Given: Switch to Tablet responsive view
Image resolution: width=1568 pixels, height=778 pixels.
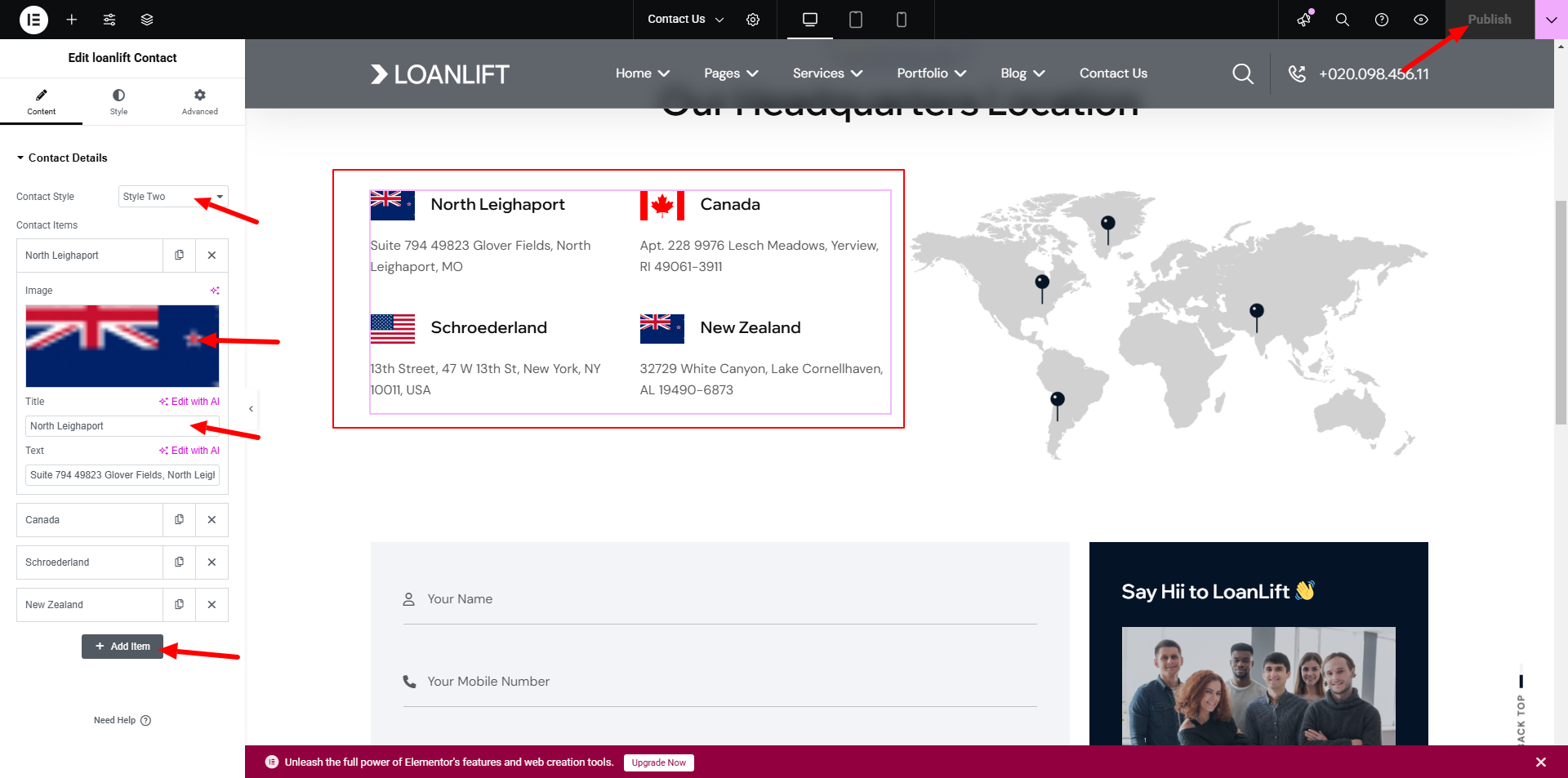Looking at the screenshot, I should click(x=855, y=20).
